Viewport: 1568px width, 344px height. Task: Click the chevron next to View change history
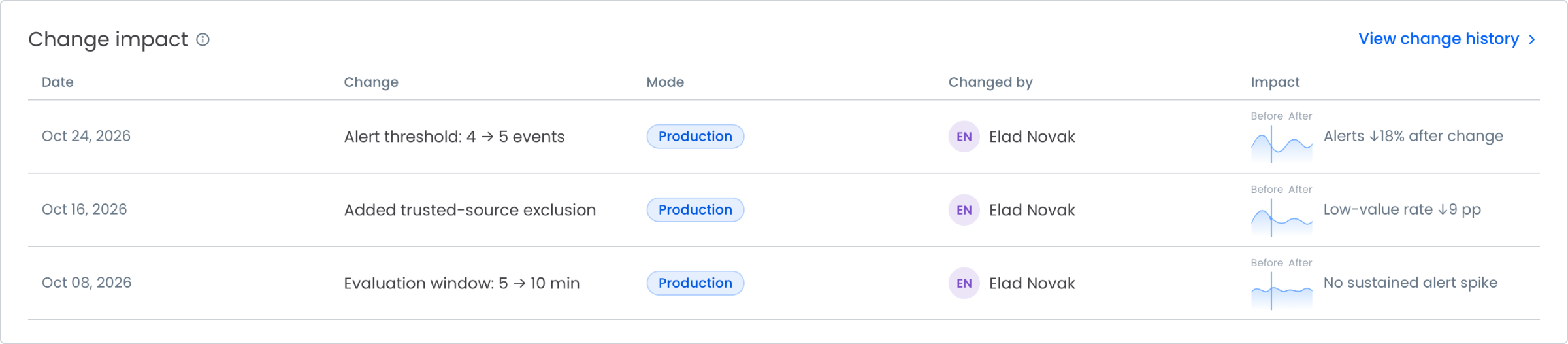point(1531,40)
